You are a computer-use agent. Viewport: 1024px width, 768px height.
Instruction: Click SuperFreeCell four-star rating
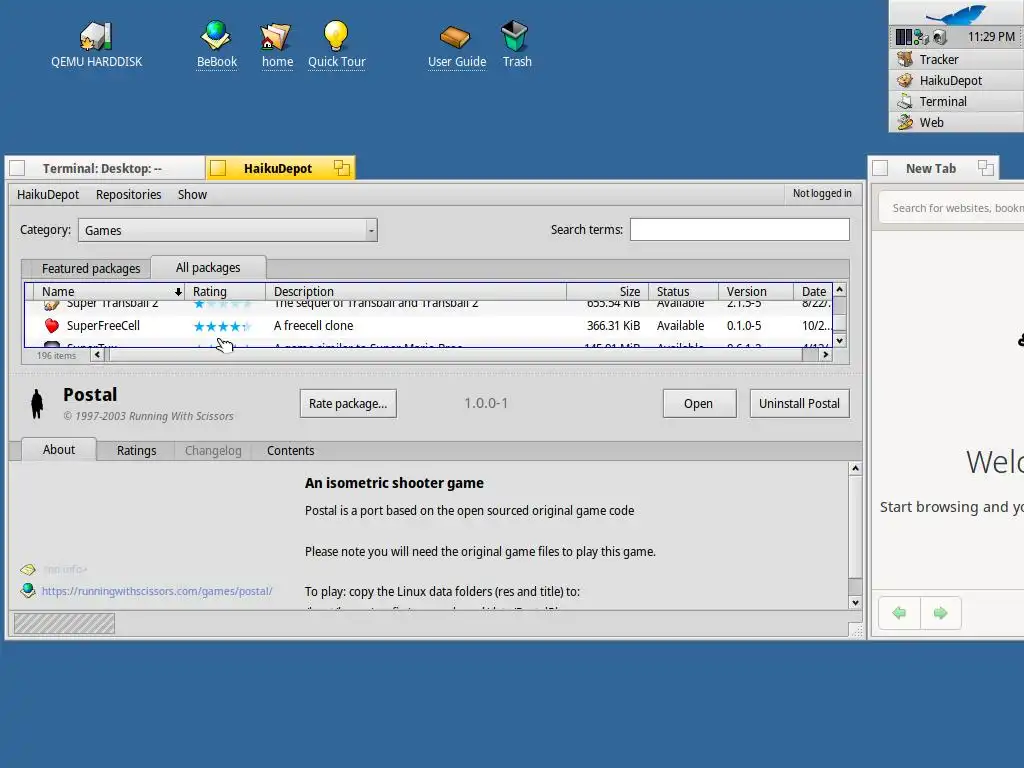221,326
